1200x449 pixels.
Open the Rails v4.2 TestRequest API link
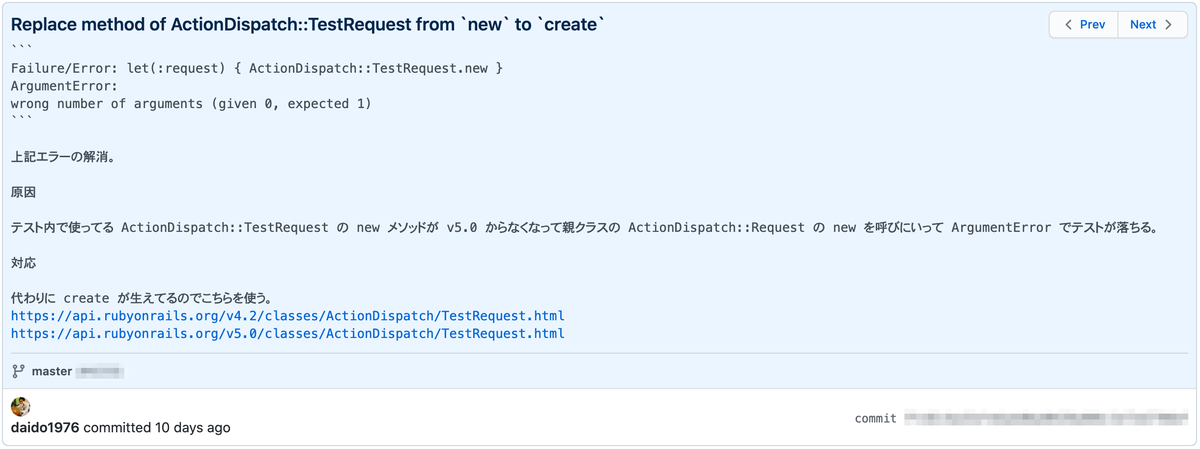click(288, 315)
